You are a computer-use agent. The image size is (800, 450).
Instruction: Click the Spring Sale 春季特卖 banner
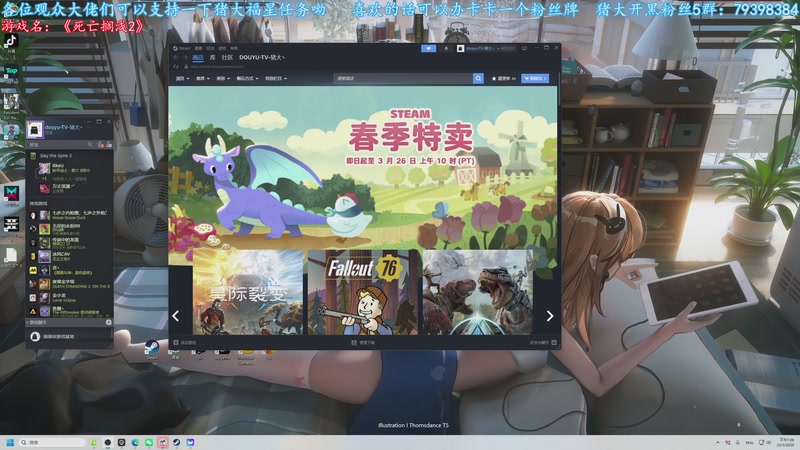[x=363, y=168]
